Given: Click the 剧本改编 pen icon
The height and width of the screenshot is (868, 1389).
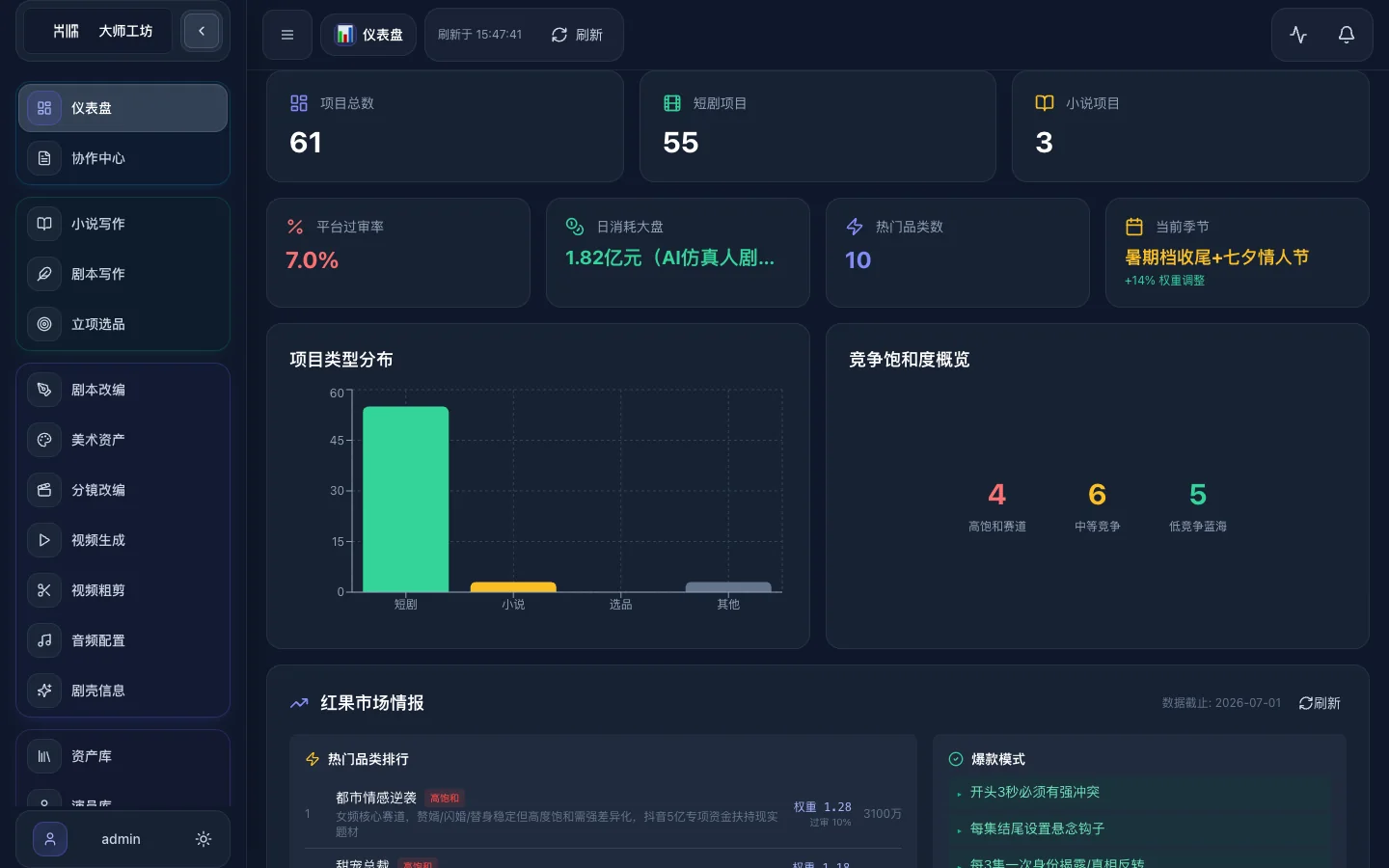Looking at the screenshot, I should 44,390.
